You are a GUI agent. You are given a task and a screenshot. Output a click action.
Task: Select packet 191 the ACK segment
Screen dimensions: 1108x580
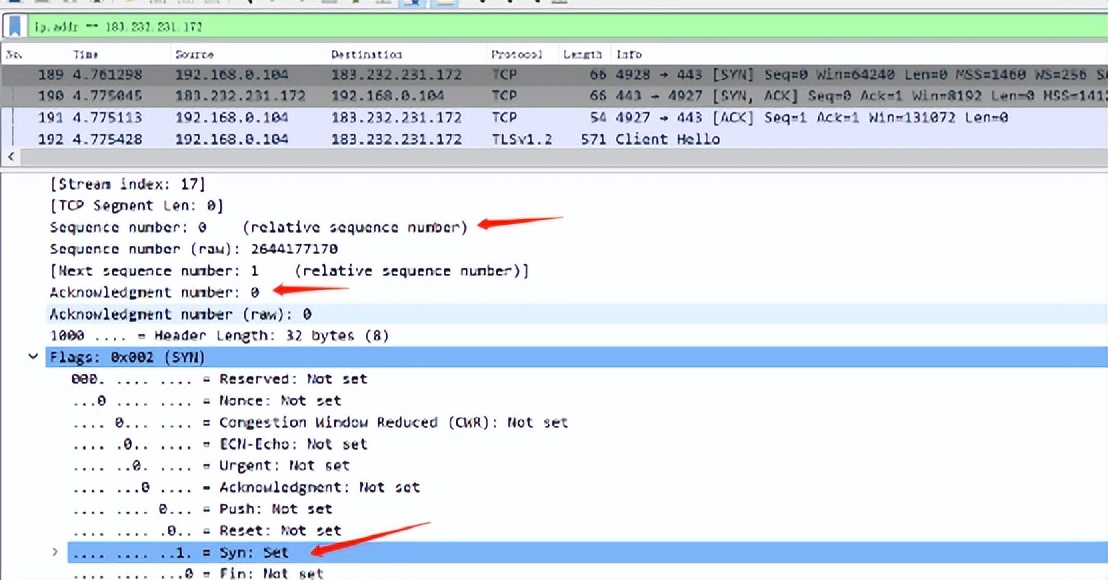click(x=554, y=117)
